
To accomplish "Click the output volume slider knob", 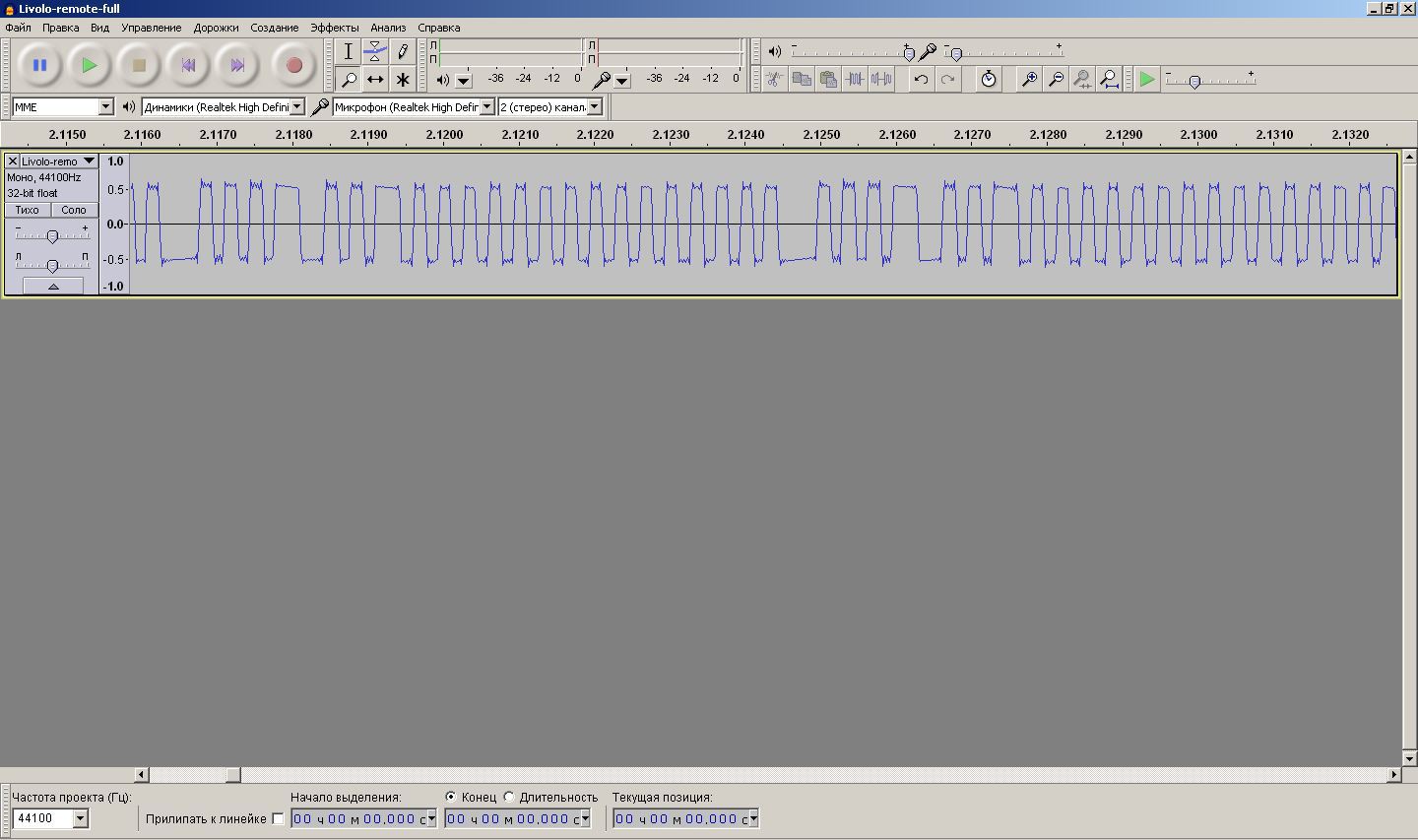I will 909,53.
